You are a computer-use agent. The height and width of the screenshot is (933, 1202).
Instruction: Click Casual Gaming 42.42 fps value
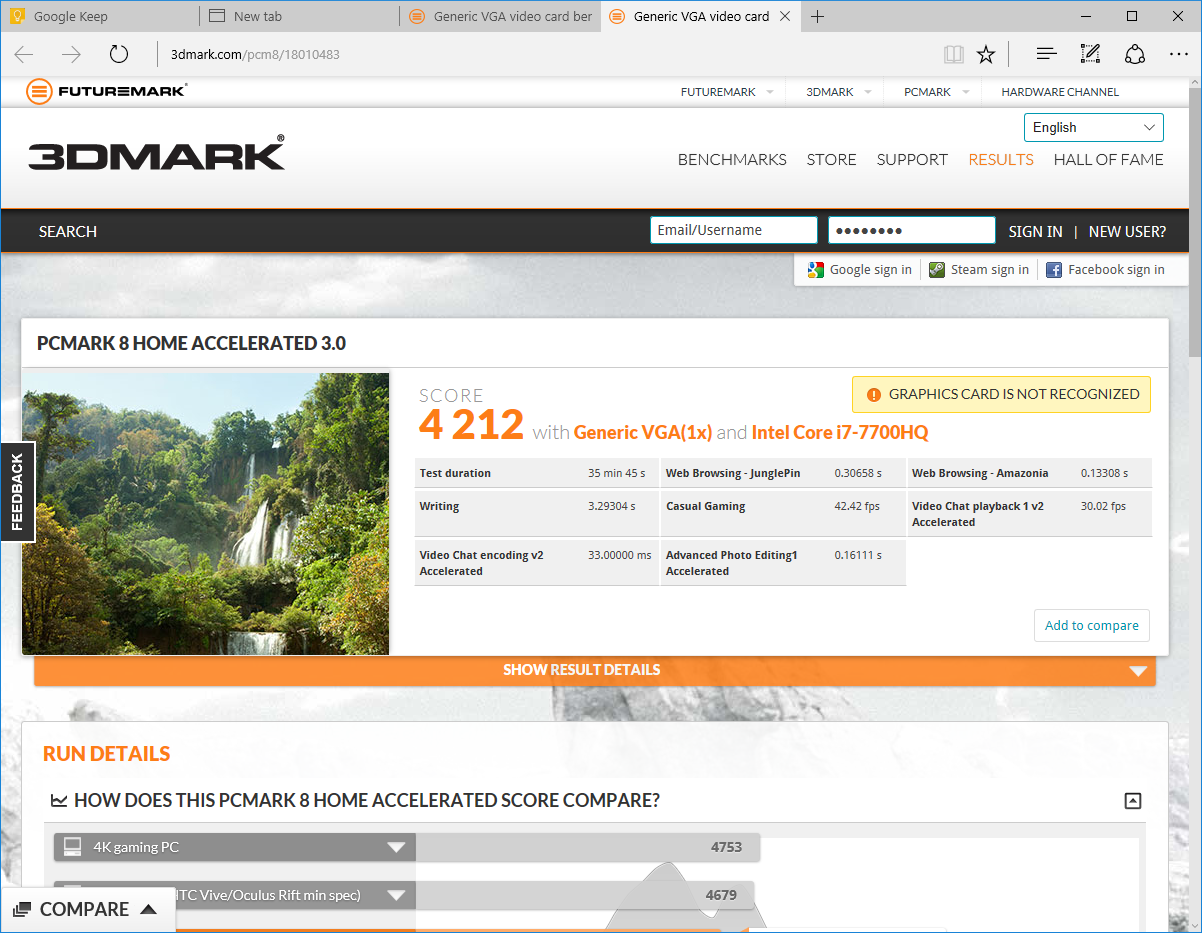click(857, 506)
